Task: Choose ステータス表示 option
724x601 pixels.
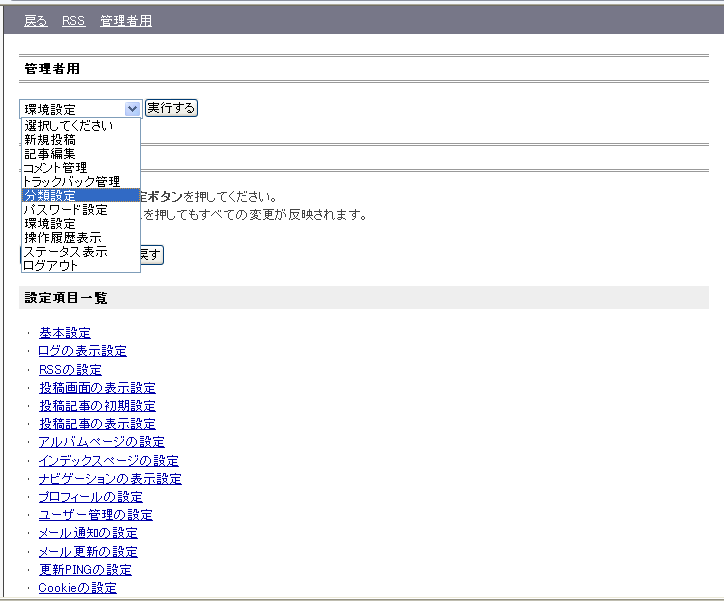Action: pos(65,252)
